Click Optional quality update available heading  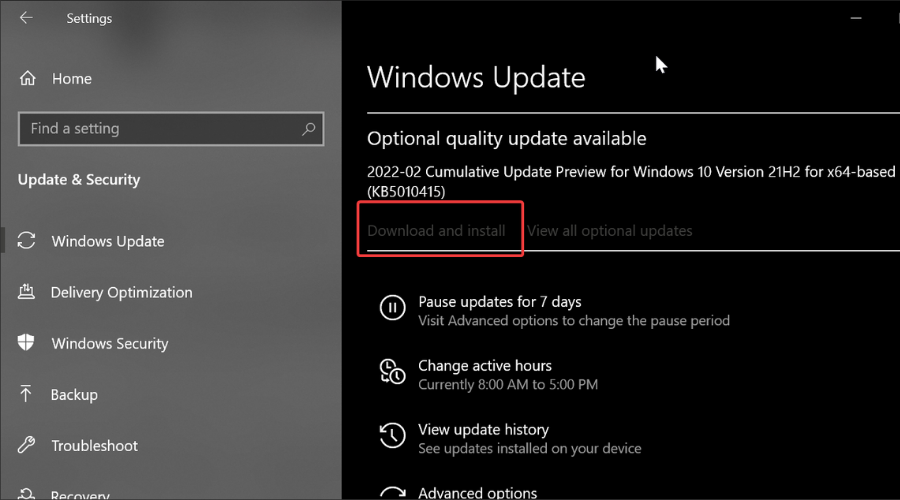(506, 138)
